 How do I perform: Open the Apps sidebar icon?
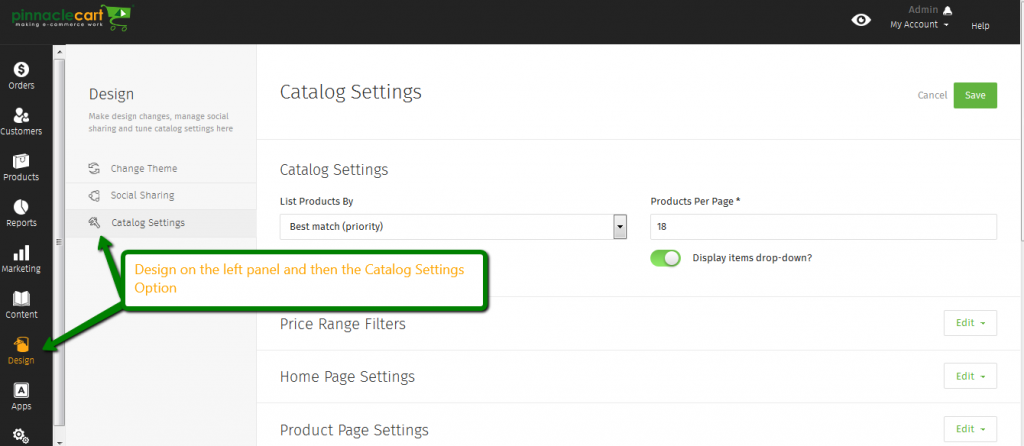coord(22,390)
